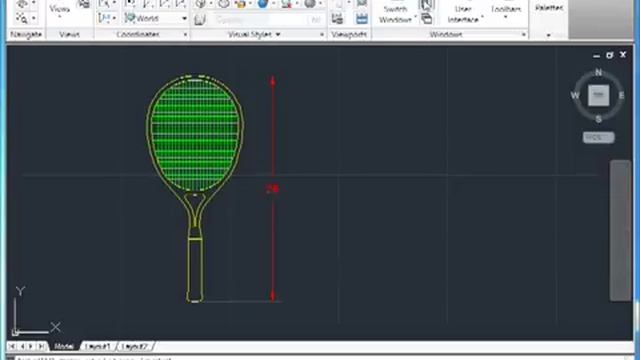The height and width of the screenshot is (360, 640).
Task: Go to next layout tab arrow
Action: coord(31,346)
